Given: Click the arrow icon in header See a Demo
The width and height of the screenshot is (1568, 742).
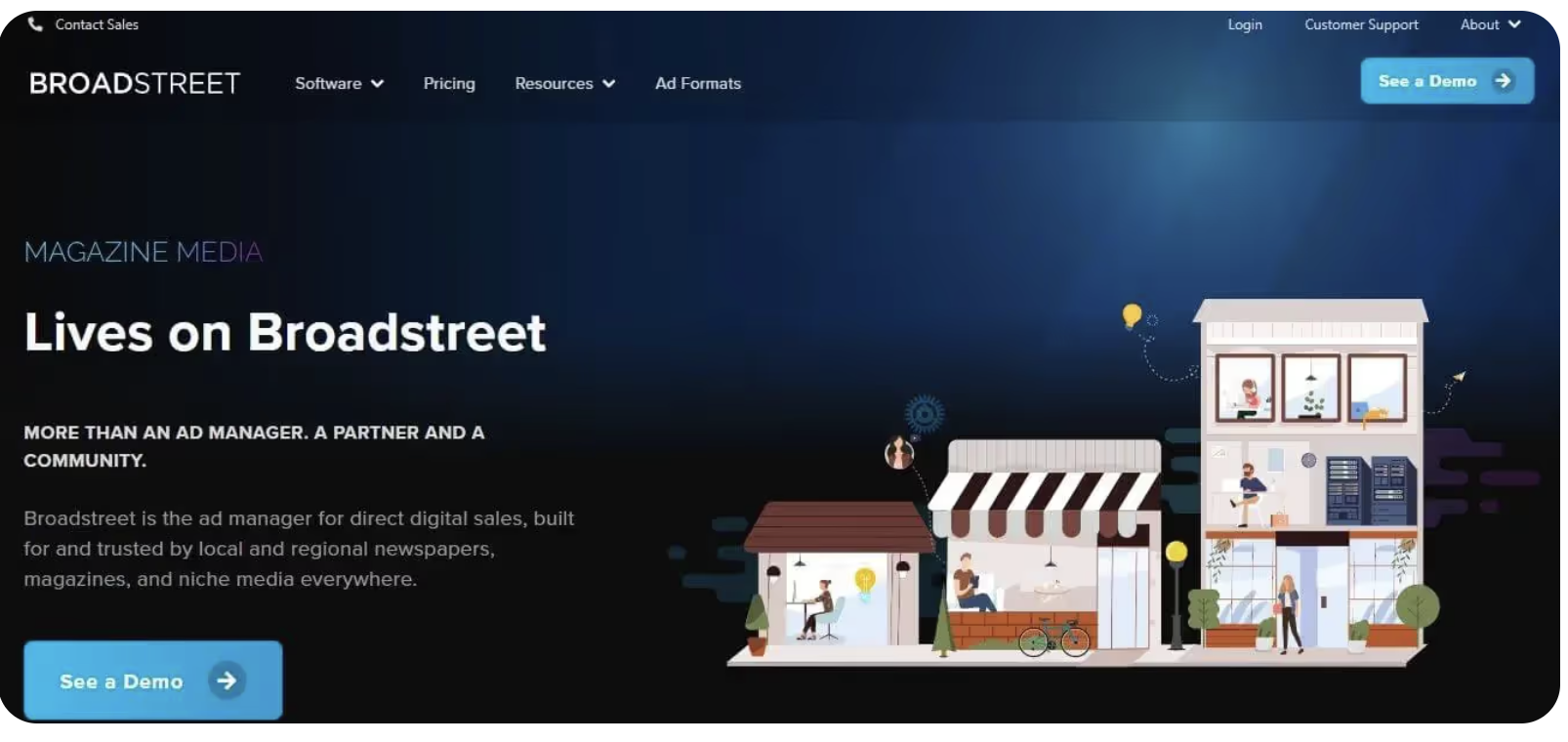Looking at the screenshot, I should click(1503, 81).
